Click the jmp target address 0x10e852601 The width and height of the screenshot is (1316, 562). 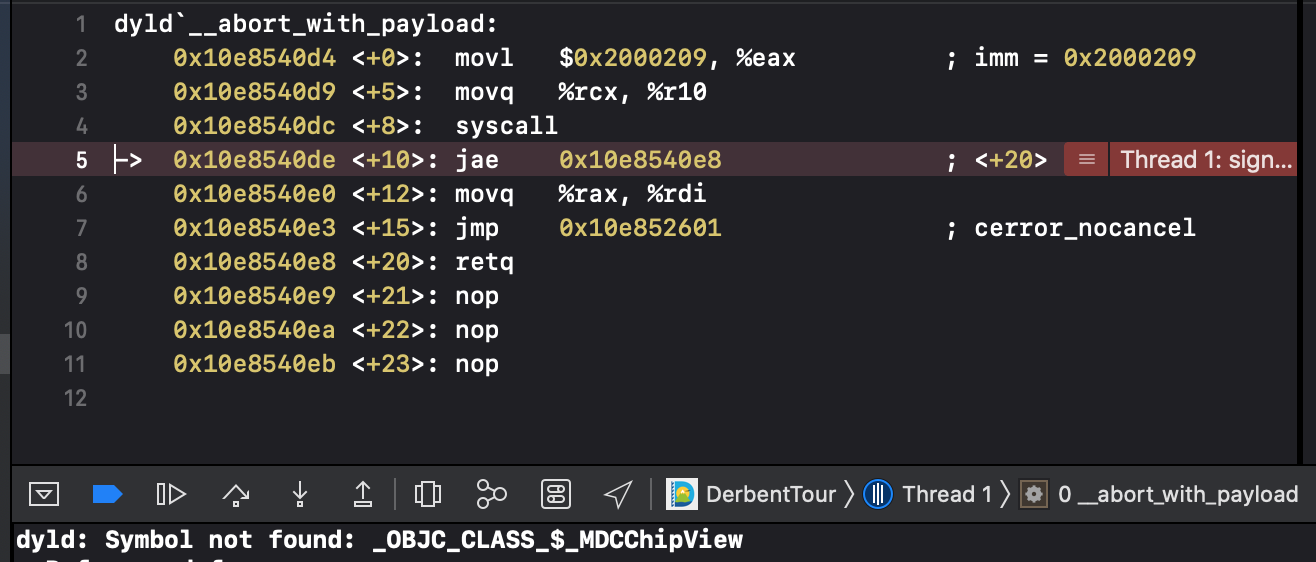pos(640,228)
